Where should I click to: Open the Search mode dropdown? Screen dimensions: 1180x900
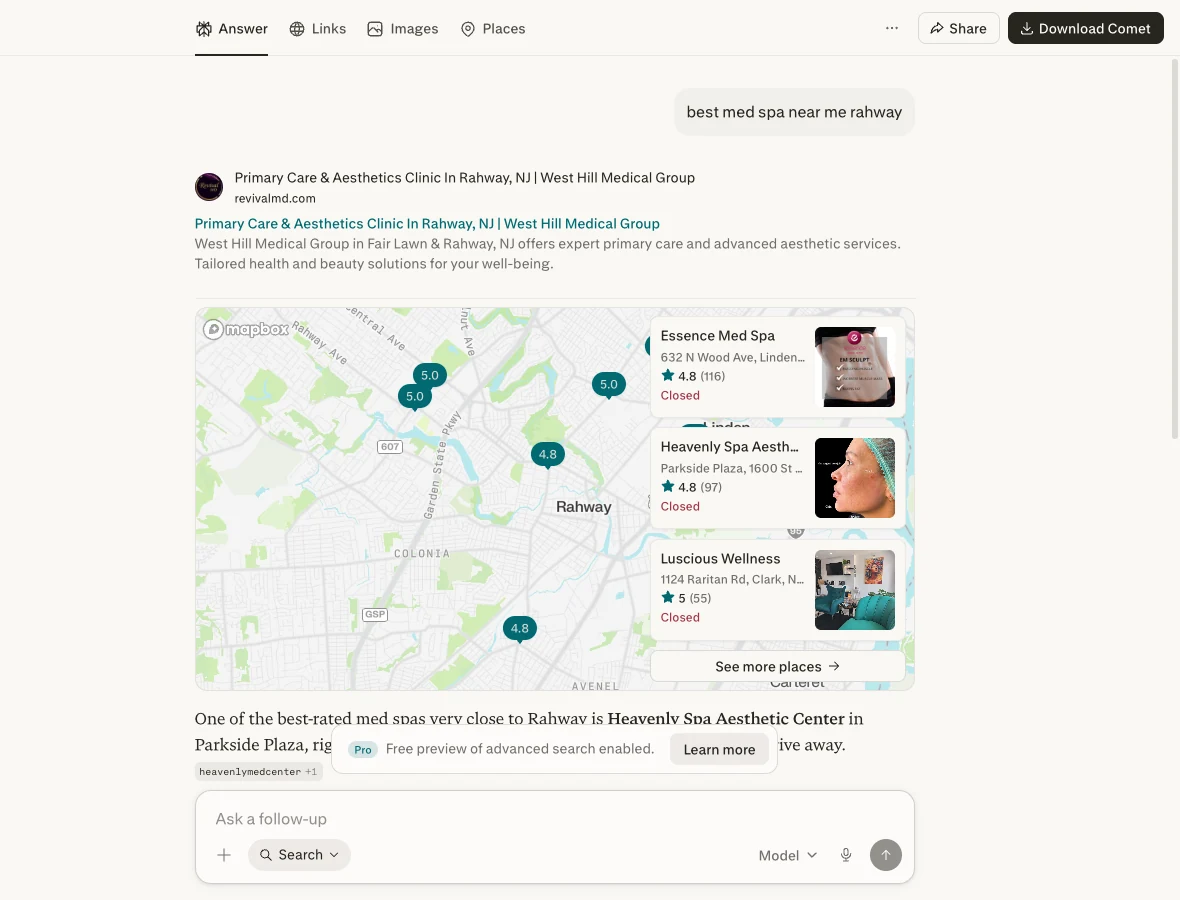coord(300,855)
